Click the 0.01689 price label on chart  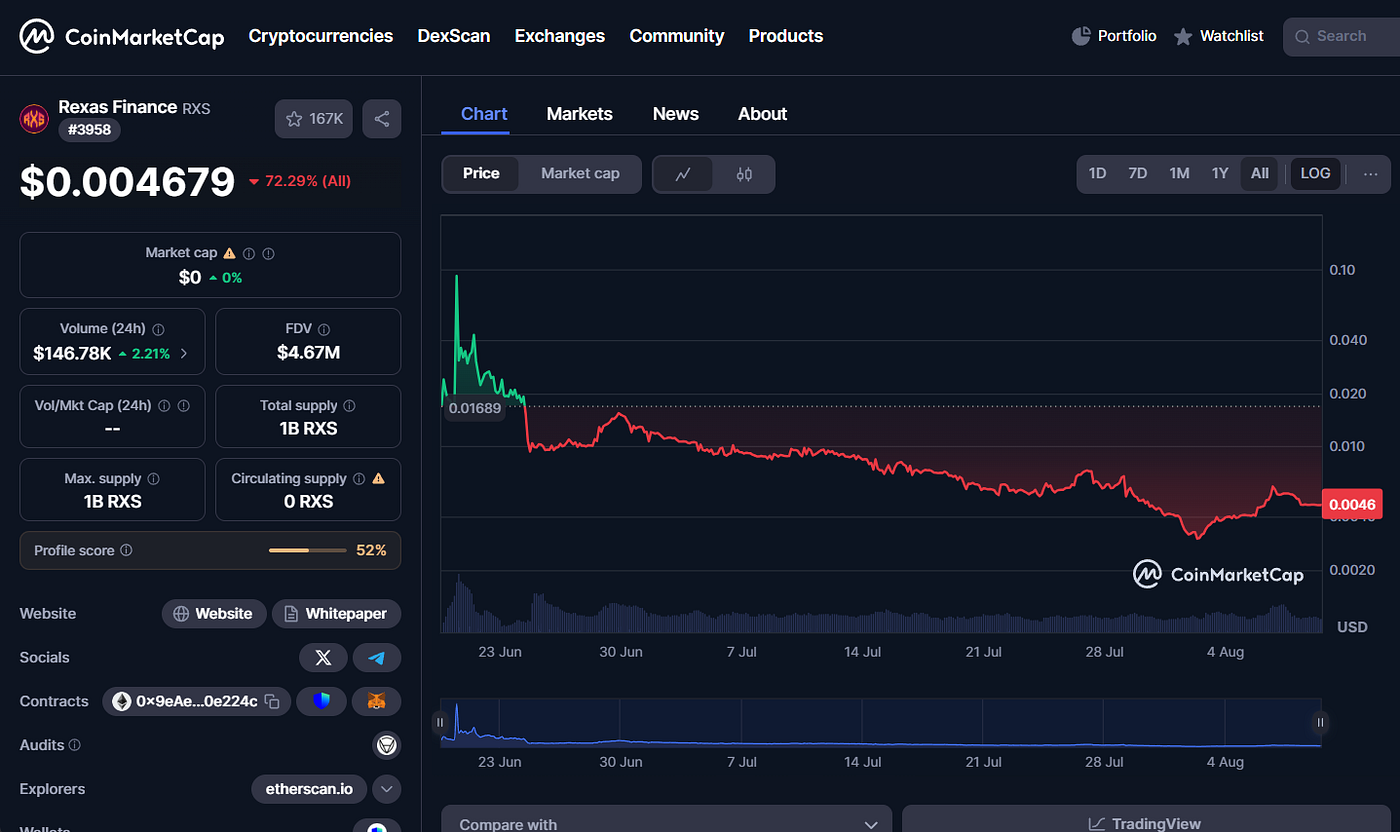point(475,408)
